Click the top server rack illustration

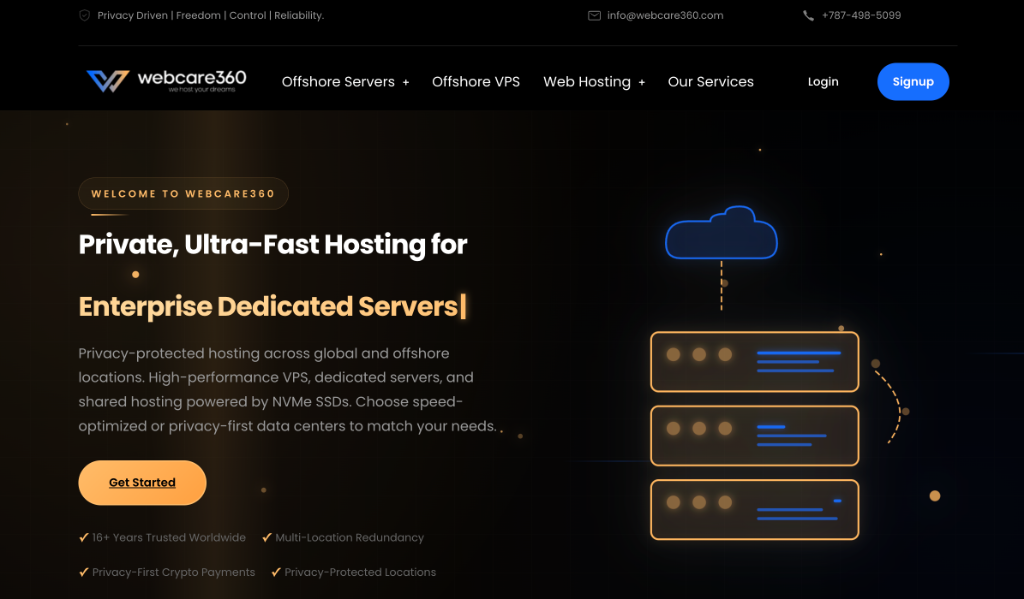pos(754,361)
